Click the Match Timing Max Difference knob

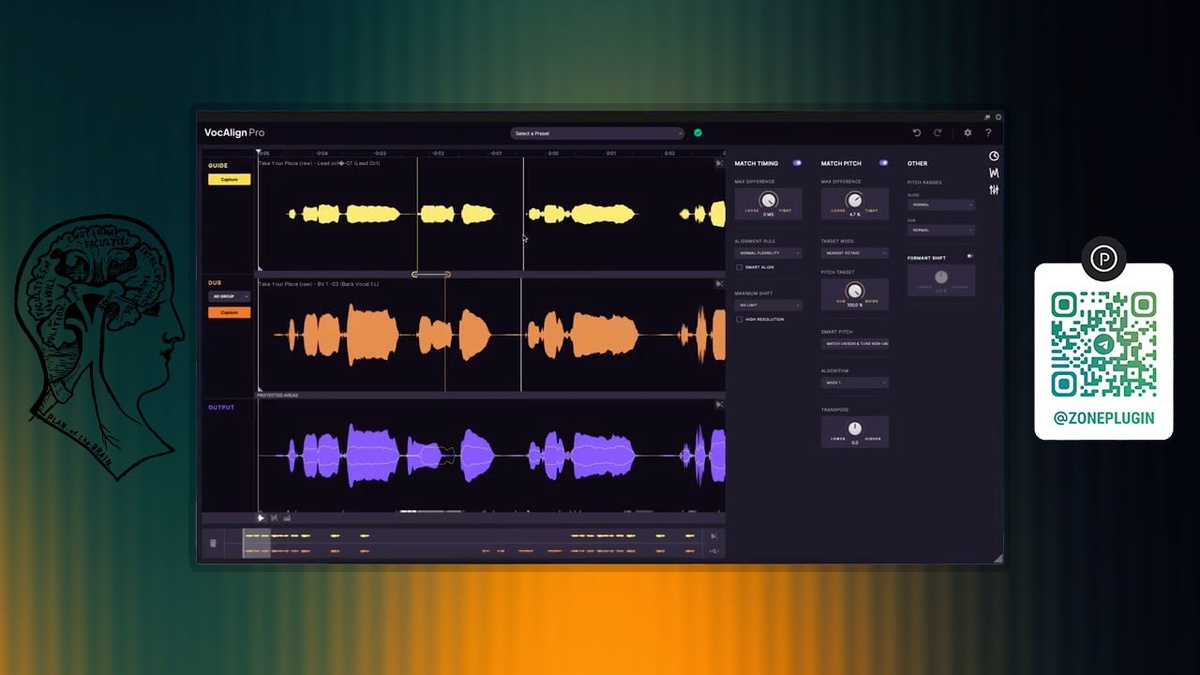pyautogui.click(x=768, y=201)
